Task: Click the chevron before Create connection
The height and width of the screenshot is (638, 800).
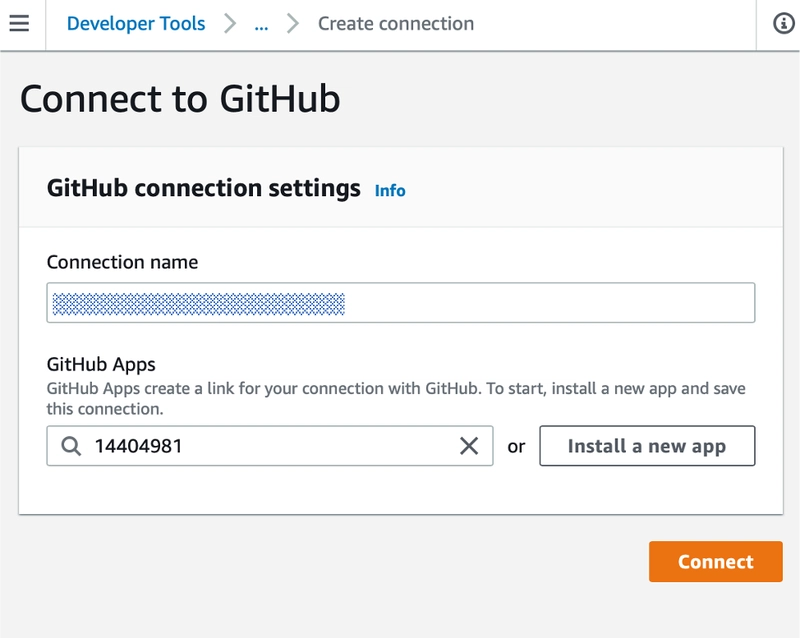Action: tap(293, 23)
